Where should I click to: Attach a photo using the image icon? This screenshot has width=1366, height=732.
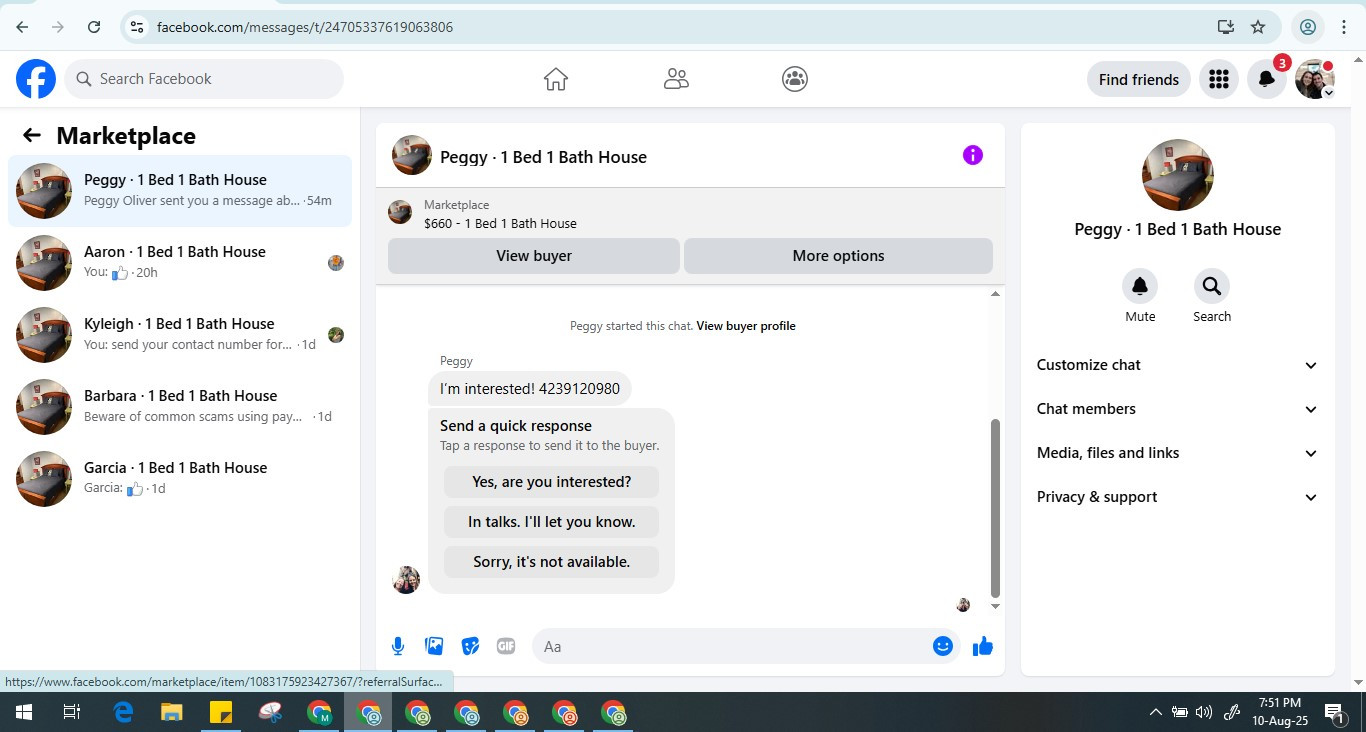coord(434,646)
